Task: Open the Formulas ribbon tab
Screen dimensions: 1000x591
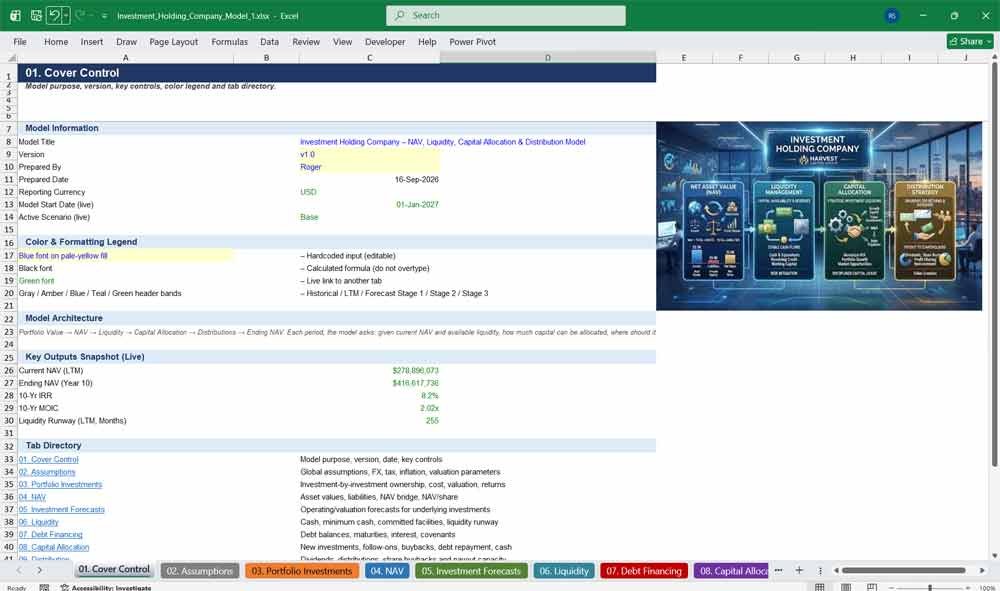Action: coord(230,41)
